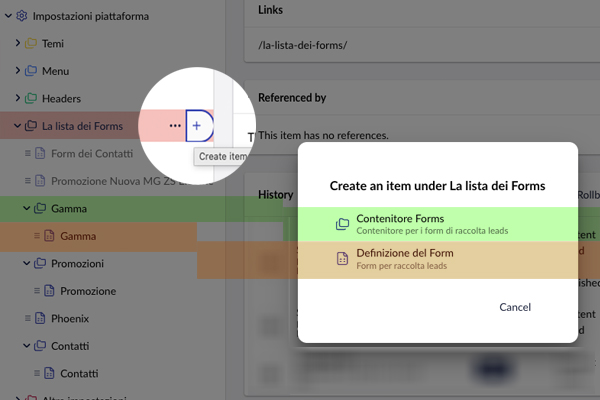The height and width of the screenshot is (400, 600).
Task: Click the Definizione del Form document icon
Action: (x=342, y=259)
